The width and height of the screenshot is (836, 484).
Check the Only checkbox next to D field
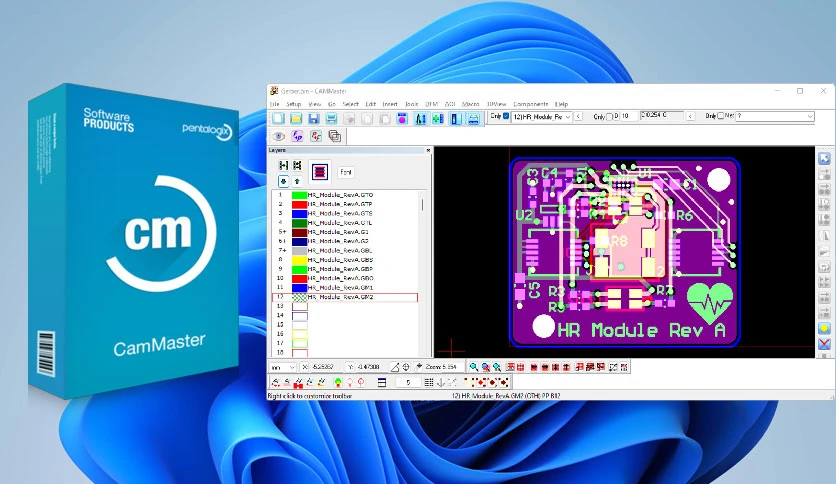[x=609, y=116]
